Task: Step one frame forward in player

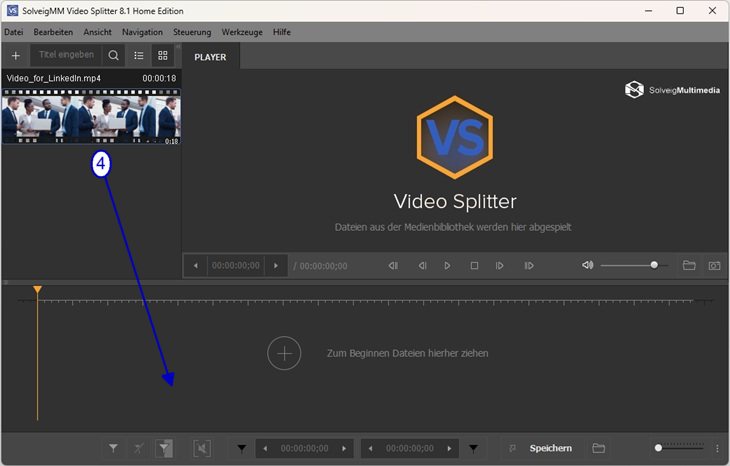Action: pyautogui.click(x=499, y=266)
